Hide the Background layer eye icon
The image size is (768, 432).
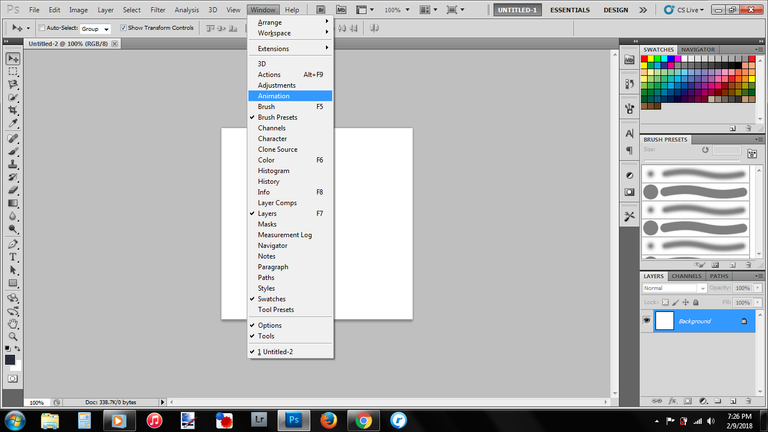point(647,320)
